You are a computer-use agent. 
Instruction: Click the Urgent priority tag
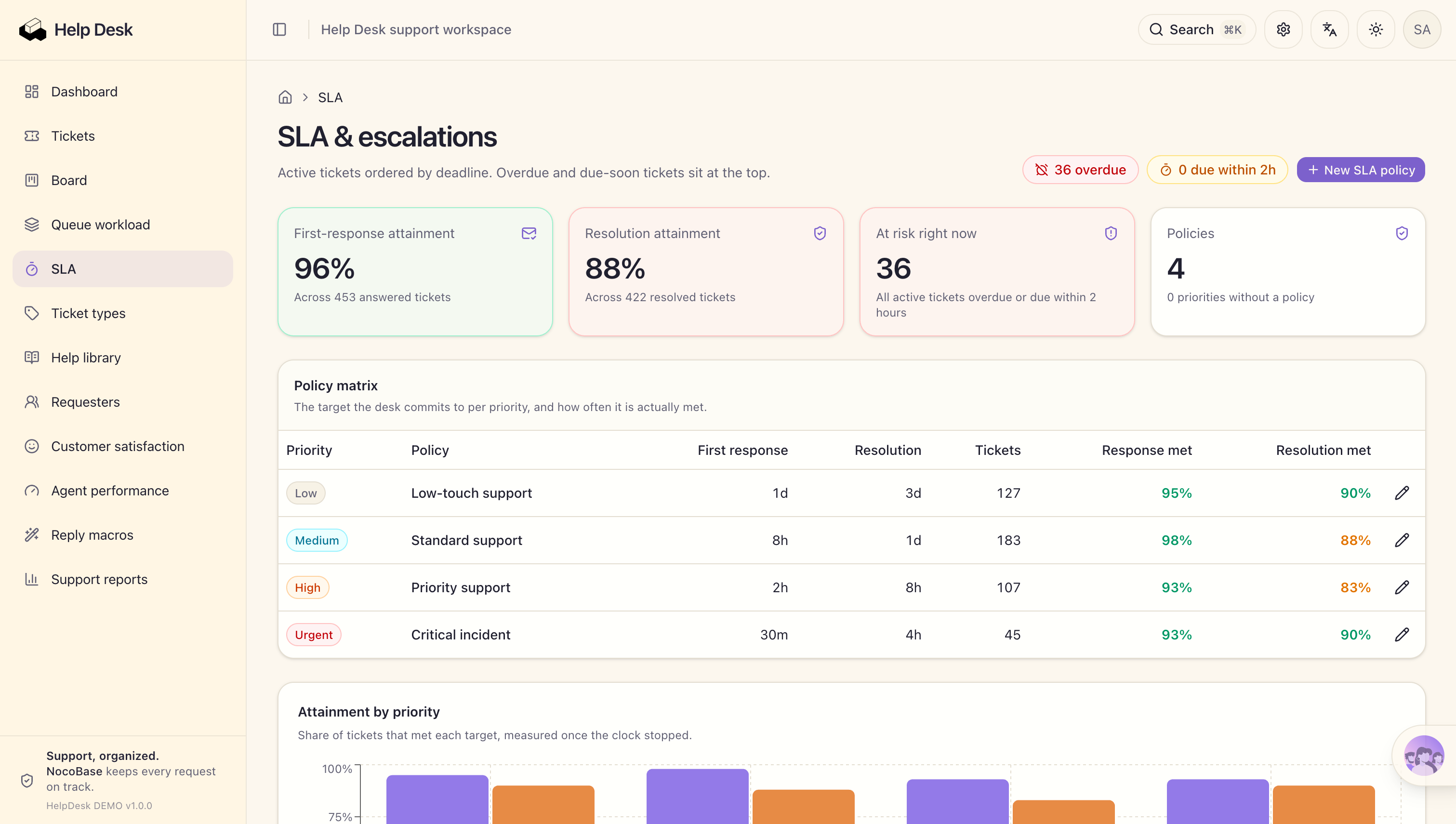point(313,635)
